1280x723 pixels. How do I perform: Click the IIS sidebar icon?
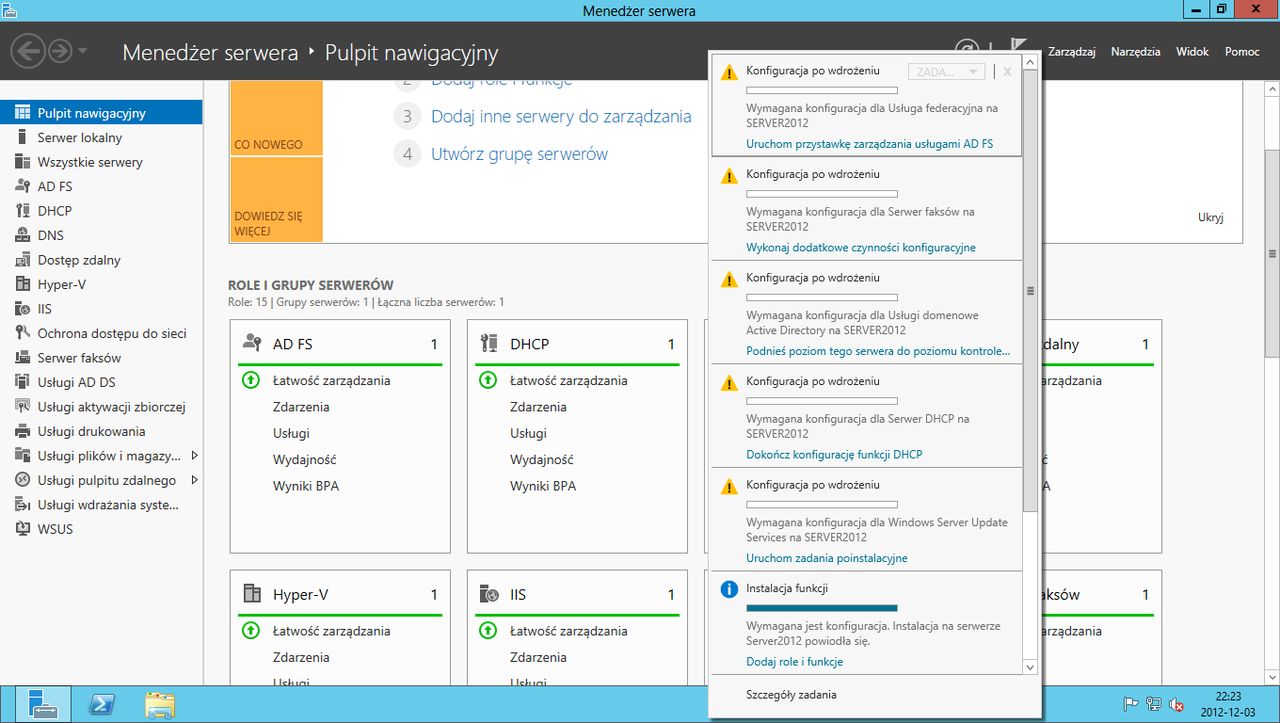tap(22, 309)
